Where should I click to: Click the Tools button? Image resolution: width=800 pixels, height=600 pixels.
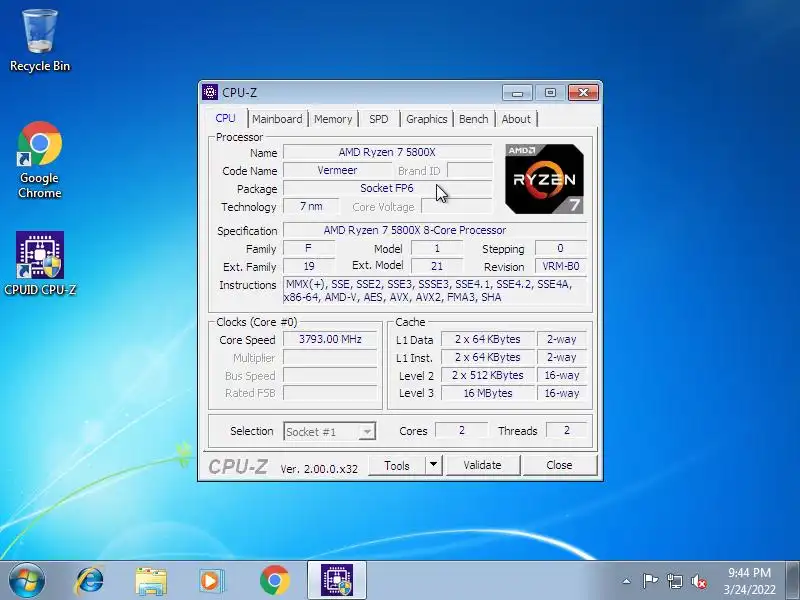click(x=397, y=465)
